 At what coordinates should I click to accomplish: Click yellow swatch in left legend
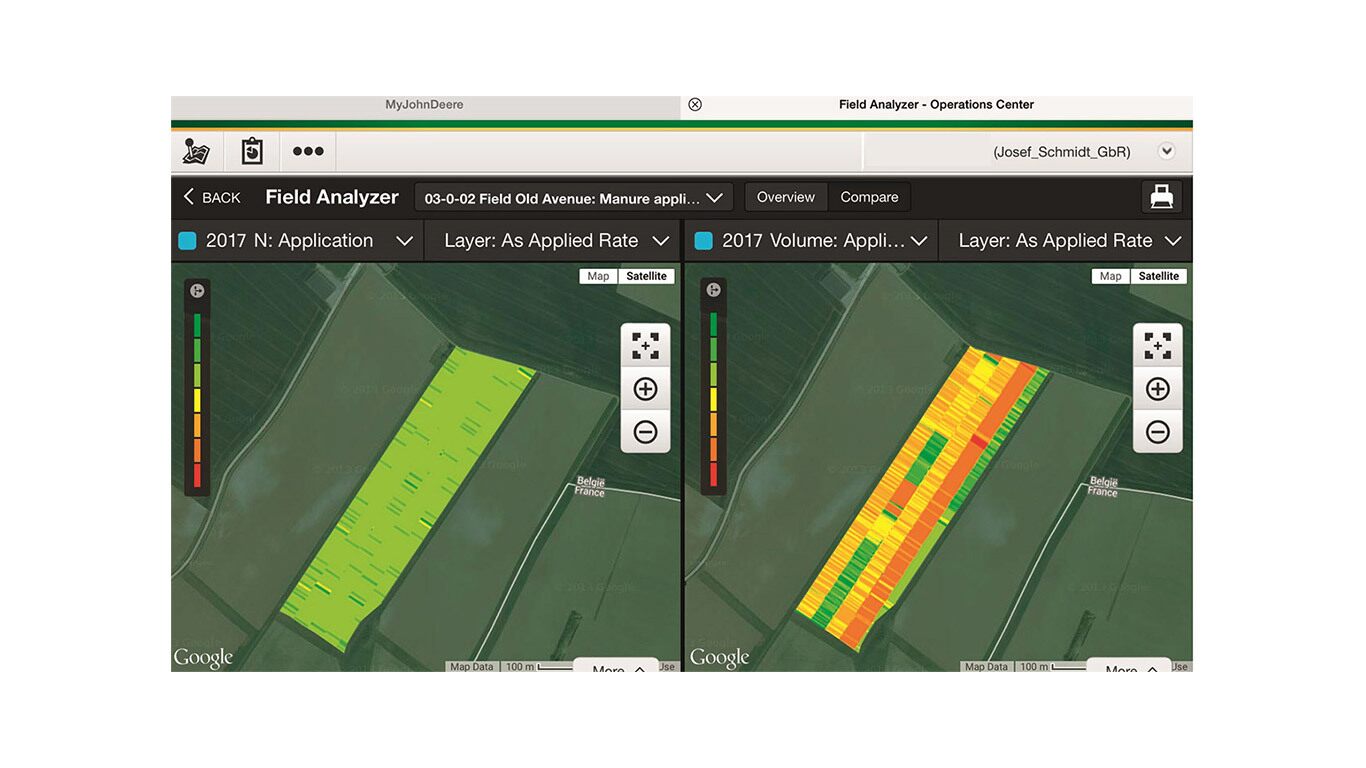pyautogui.click(x=197, y=399)
